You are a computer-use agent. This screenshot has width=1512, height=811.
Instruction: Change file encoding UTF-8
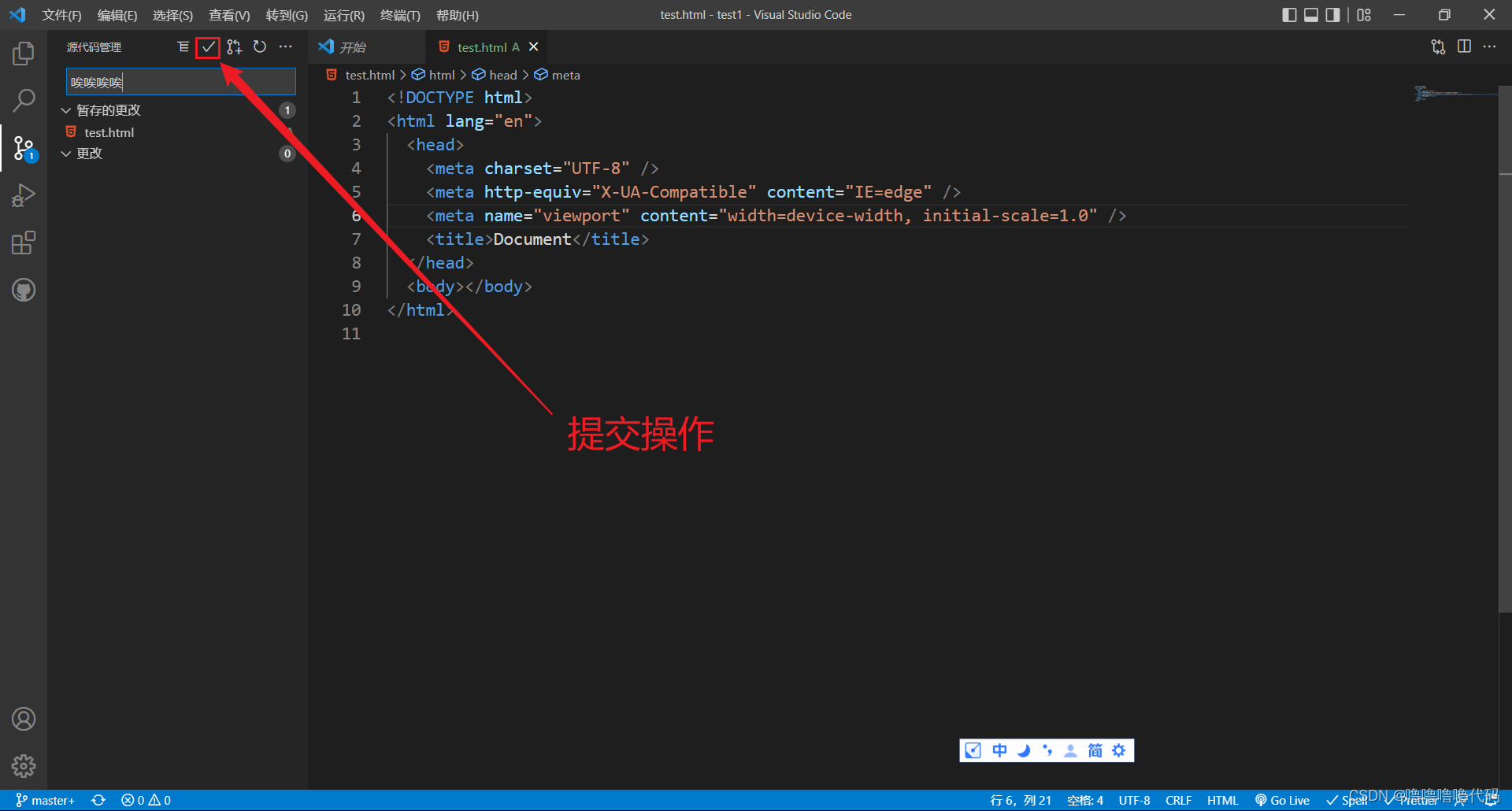pyautogui.click(x=1134, y=800)
